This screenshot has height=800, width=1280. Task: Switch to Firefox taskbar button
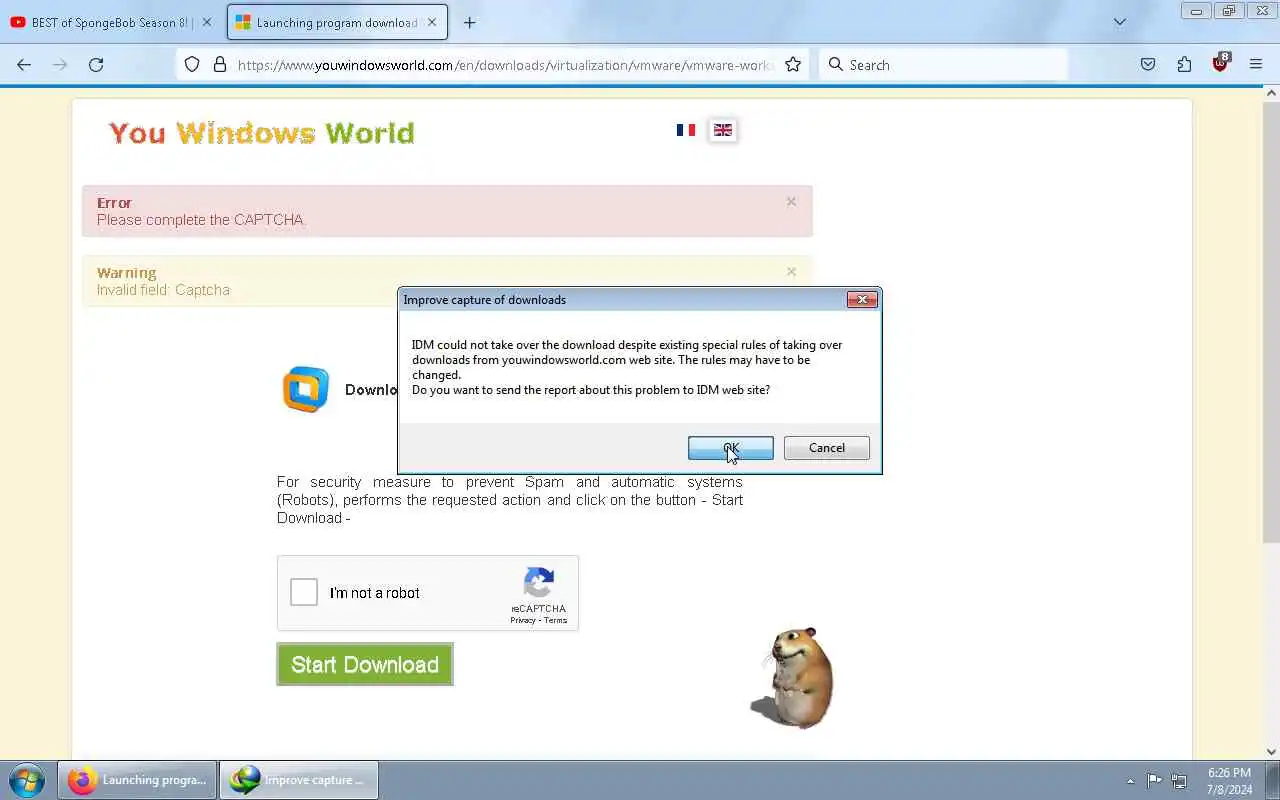coord(137,780)
